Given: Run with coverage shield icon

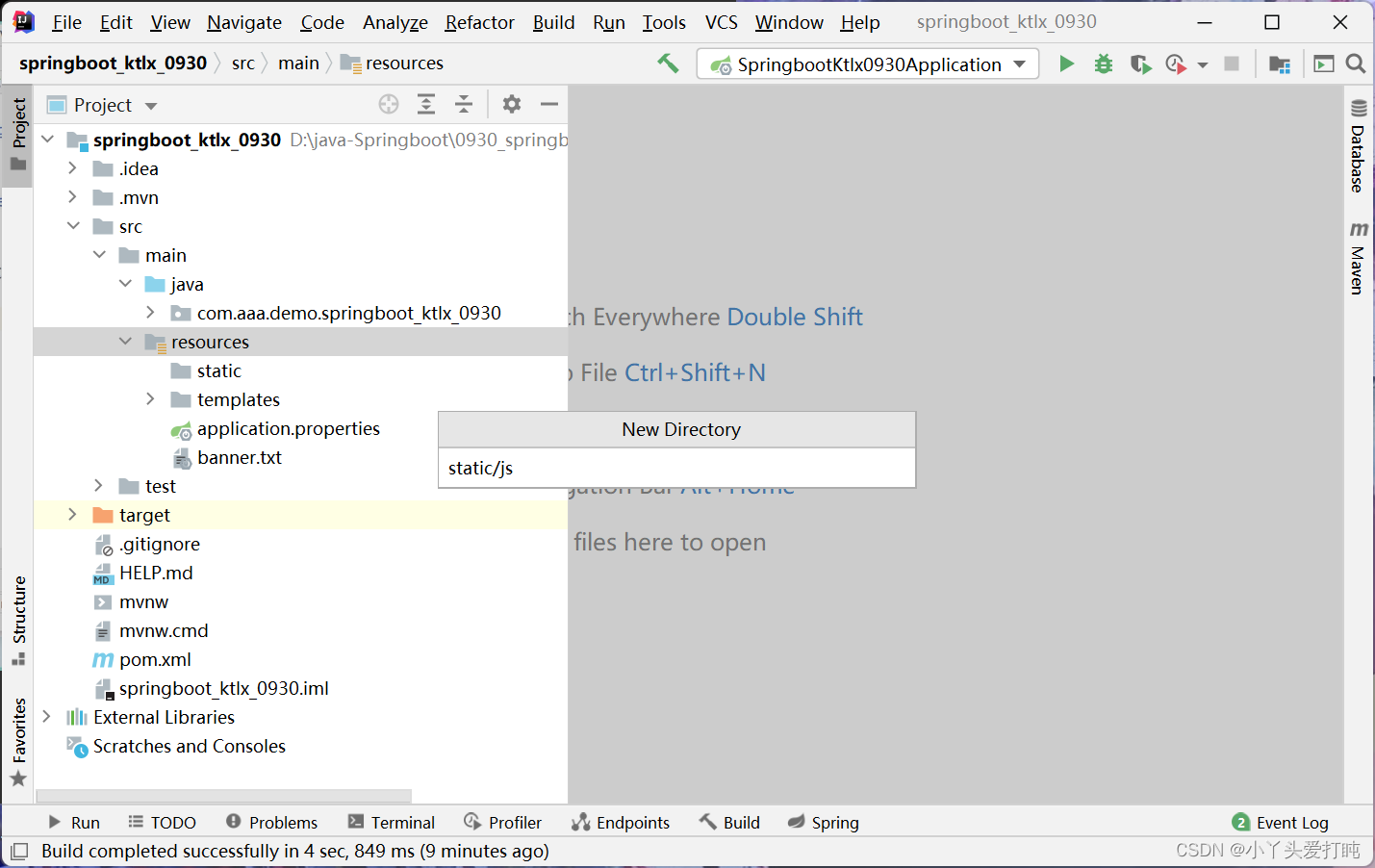Looking at the screenshot, I should tap(1140, 64).
